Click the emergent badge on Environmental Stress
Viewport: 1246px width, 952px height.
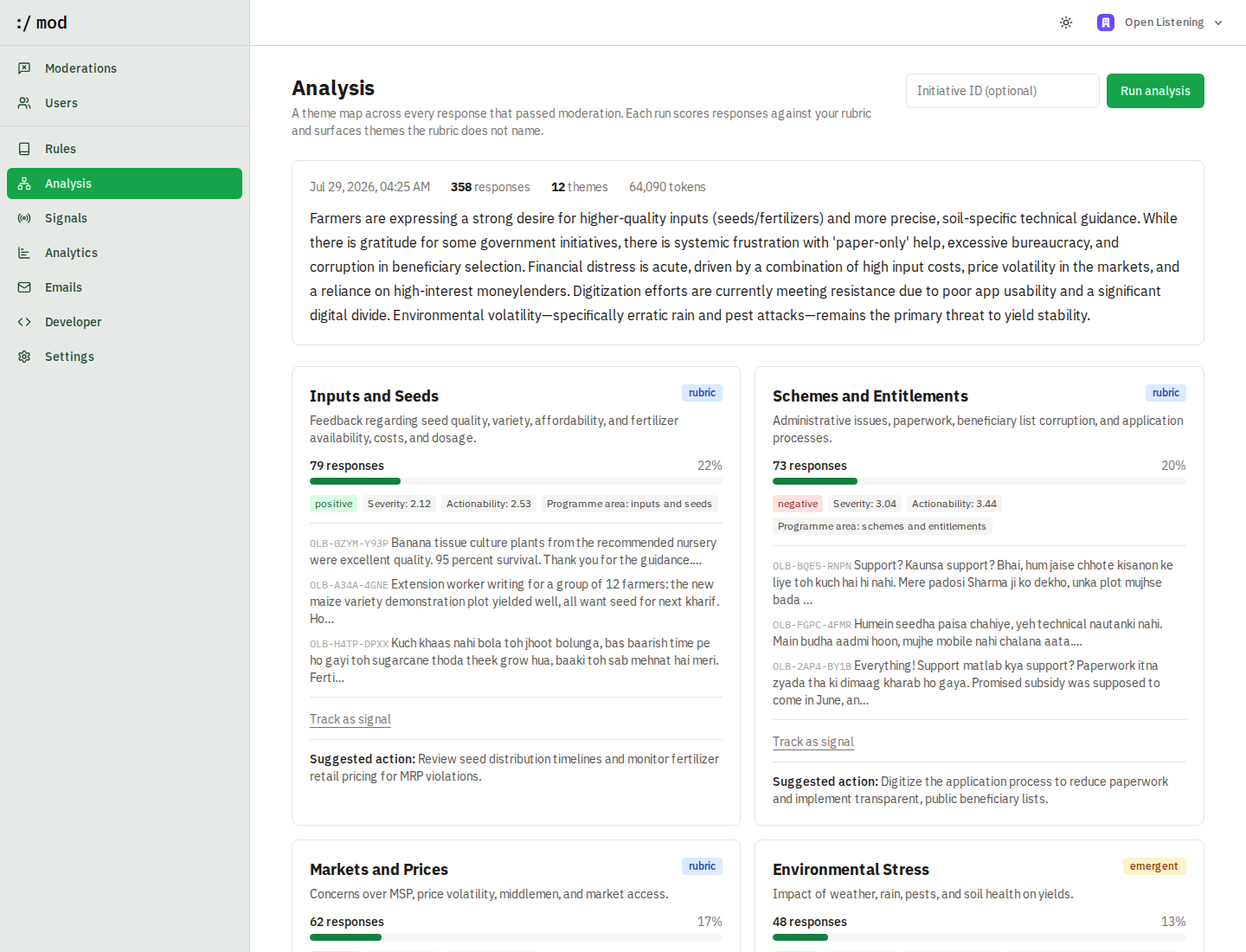click(1154, 866)
